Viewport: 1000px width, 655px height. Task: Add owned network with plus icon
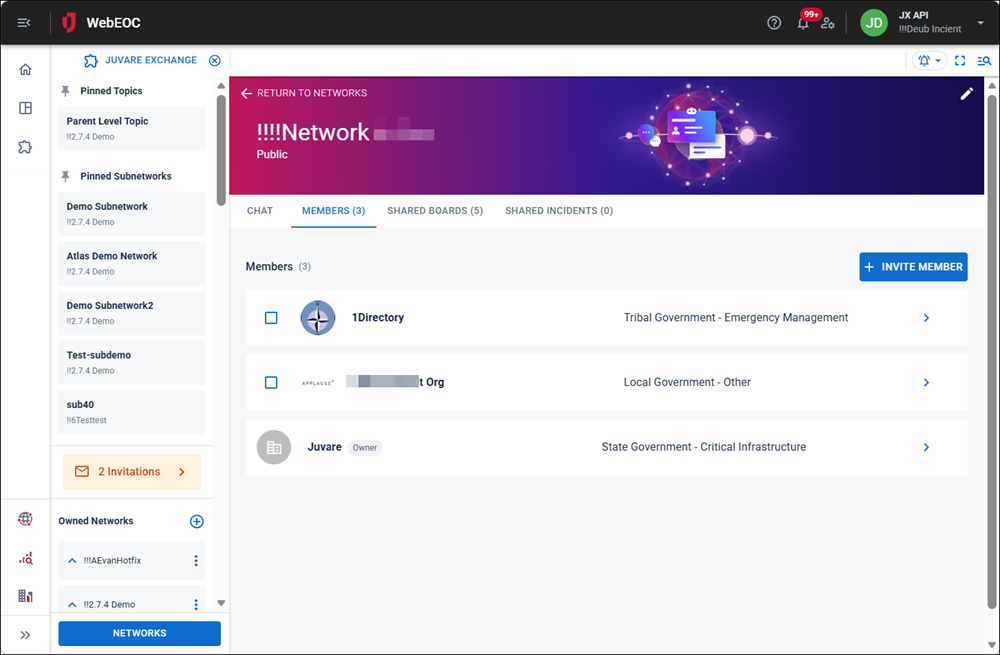click(196, 522)
